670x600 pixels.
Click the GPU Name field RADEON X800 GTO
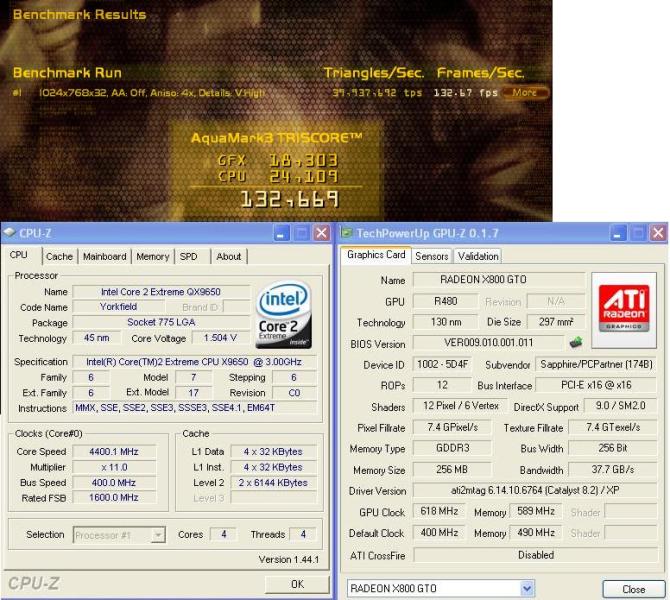499,279
